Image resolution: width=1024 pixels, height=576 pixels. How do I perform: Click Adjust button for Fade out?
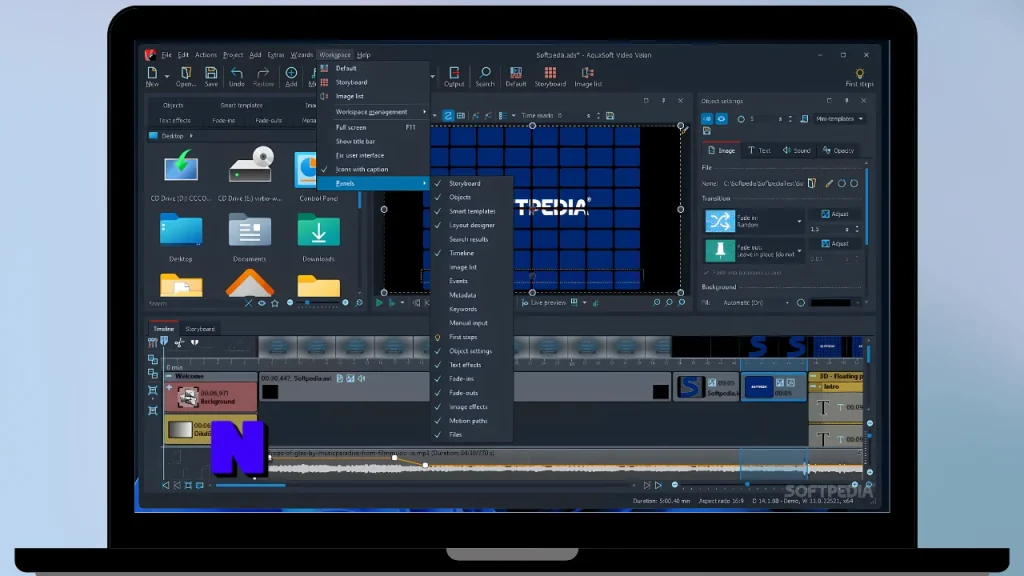835,244
